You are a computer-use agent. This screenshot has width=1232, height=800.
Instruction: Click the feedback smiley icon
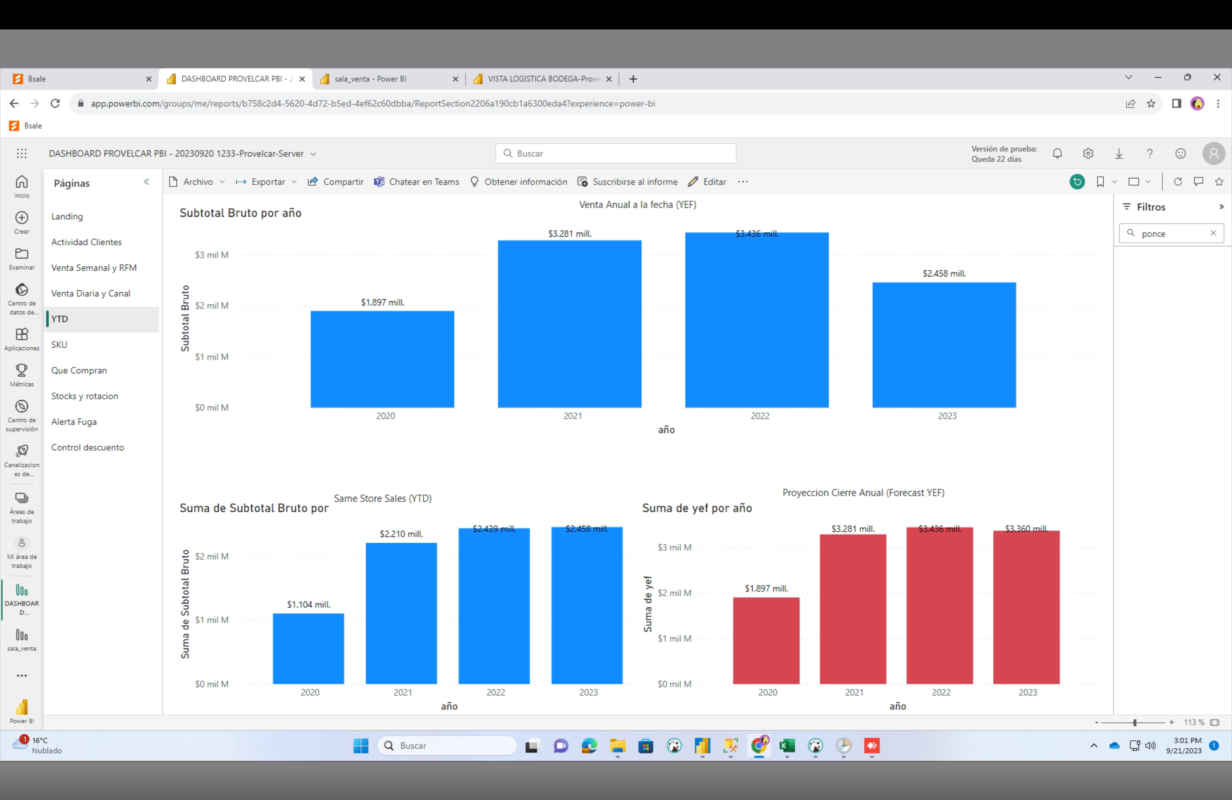point(1181,154)
